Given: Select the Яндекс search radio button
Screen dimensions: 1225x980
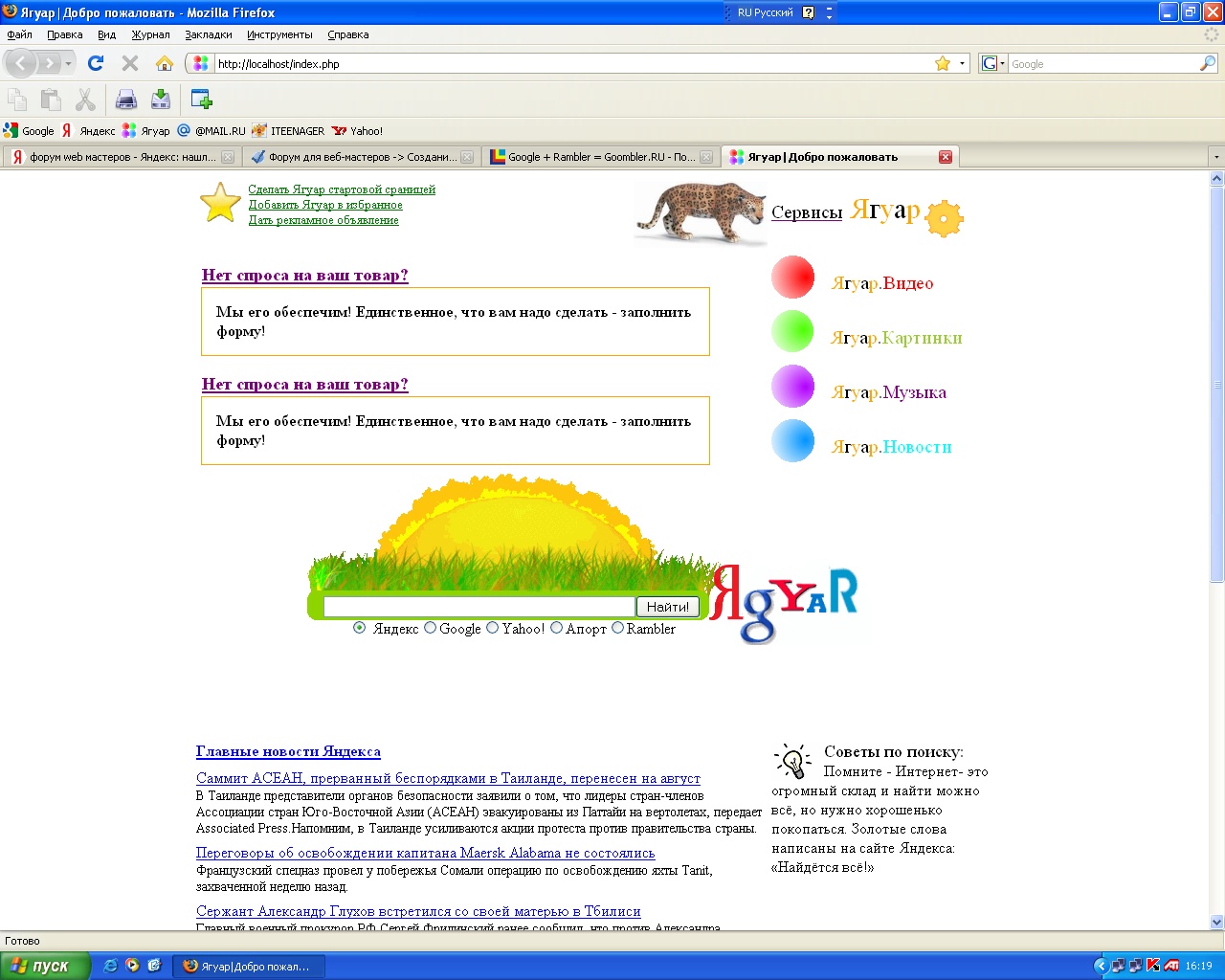Looking at the screenshot, I should point(359,628).
